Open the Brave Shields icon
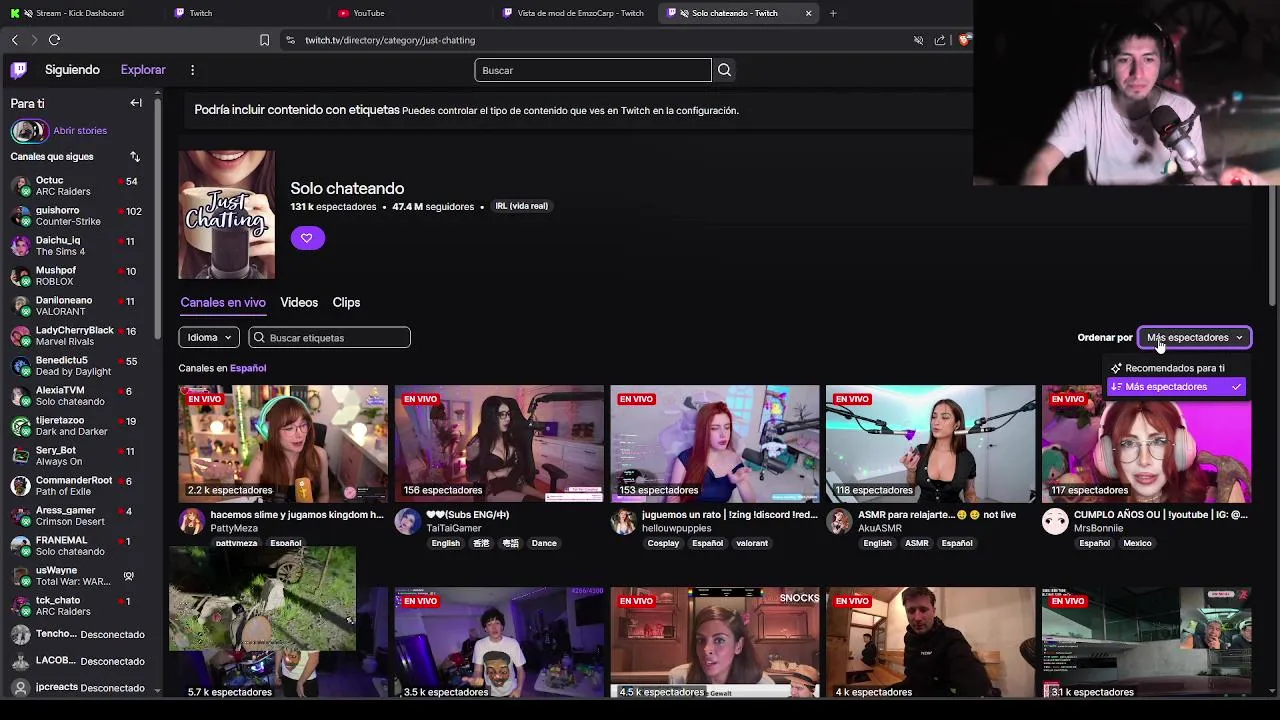 click(x=963, y=40)
